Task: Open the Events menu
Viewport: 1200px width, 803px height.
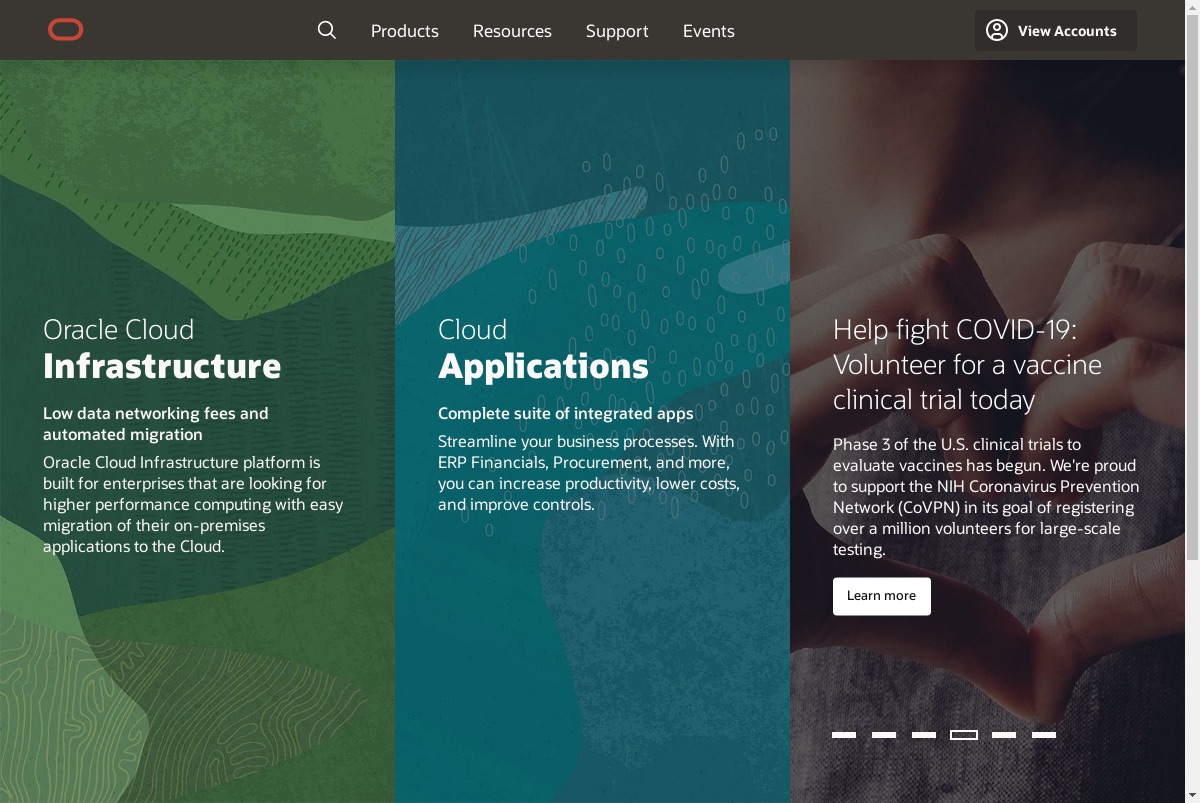Action: click(709, 31)
